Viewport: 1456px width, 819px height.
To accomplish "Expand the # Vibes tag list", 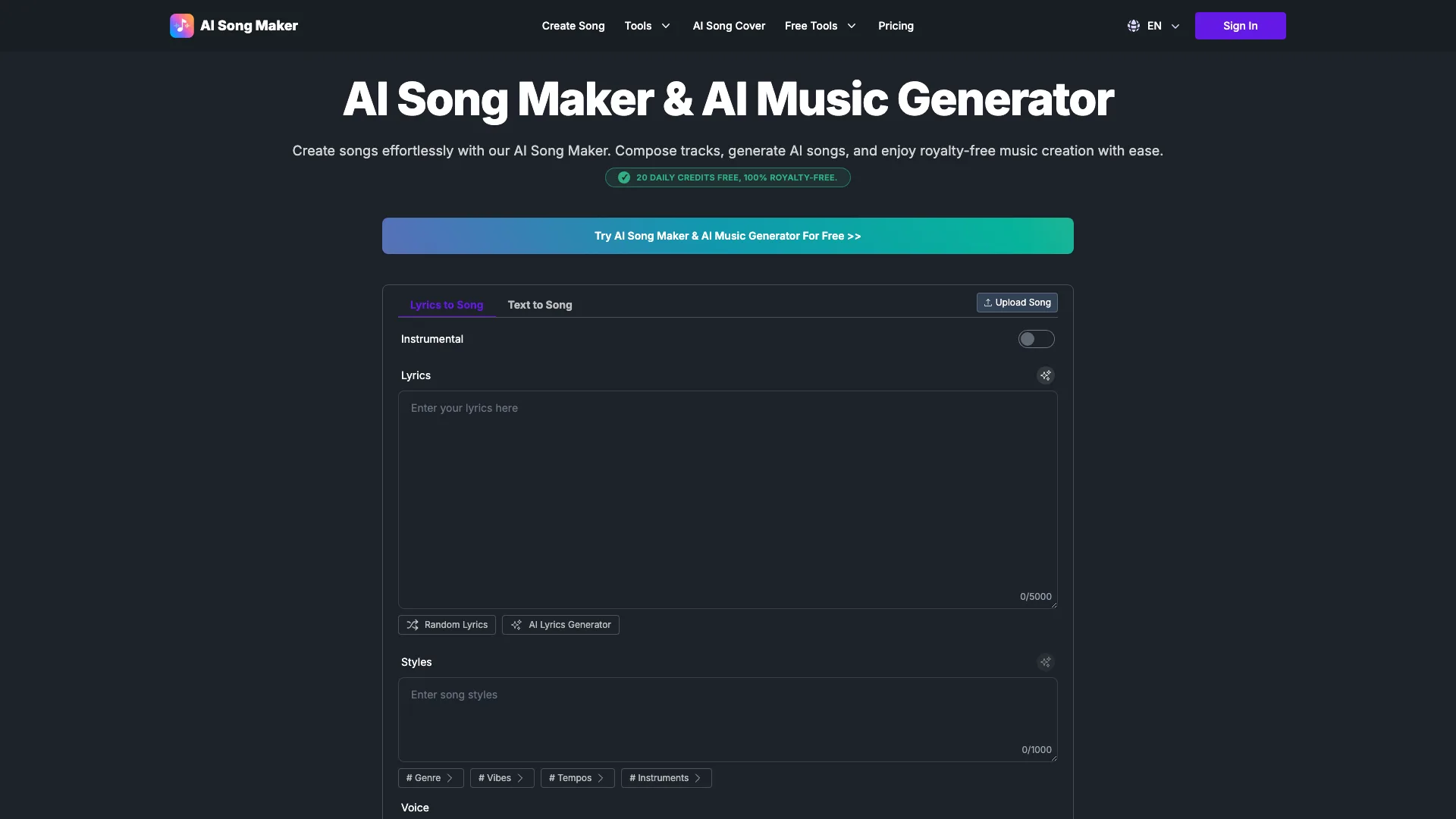I will (x=502, y=778).
